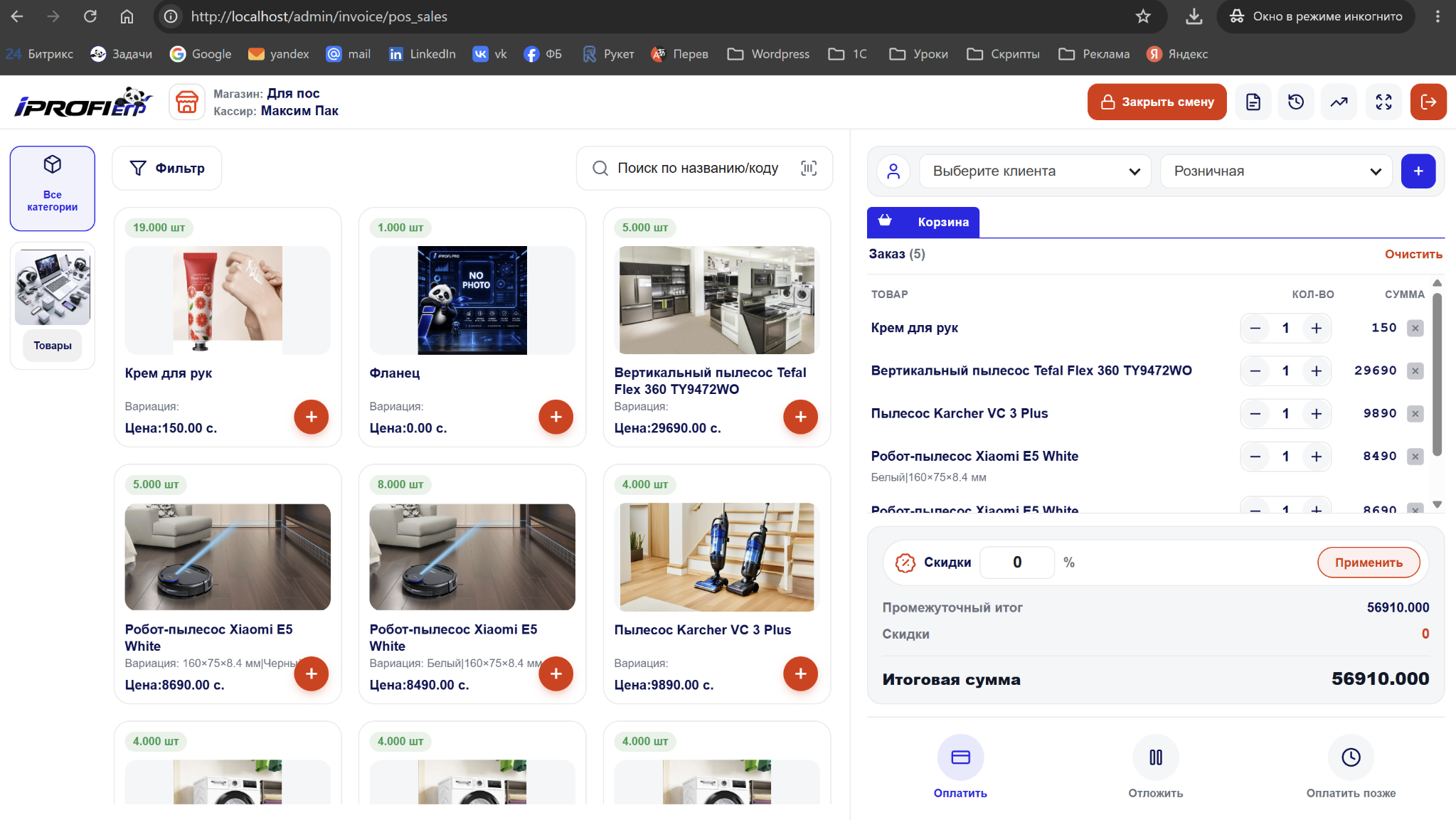Image resolution: width=1456 pixels, height=820 pixels.
Task: Open the LinkedIn bookmark
Action: (422, 54)
